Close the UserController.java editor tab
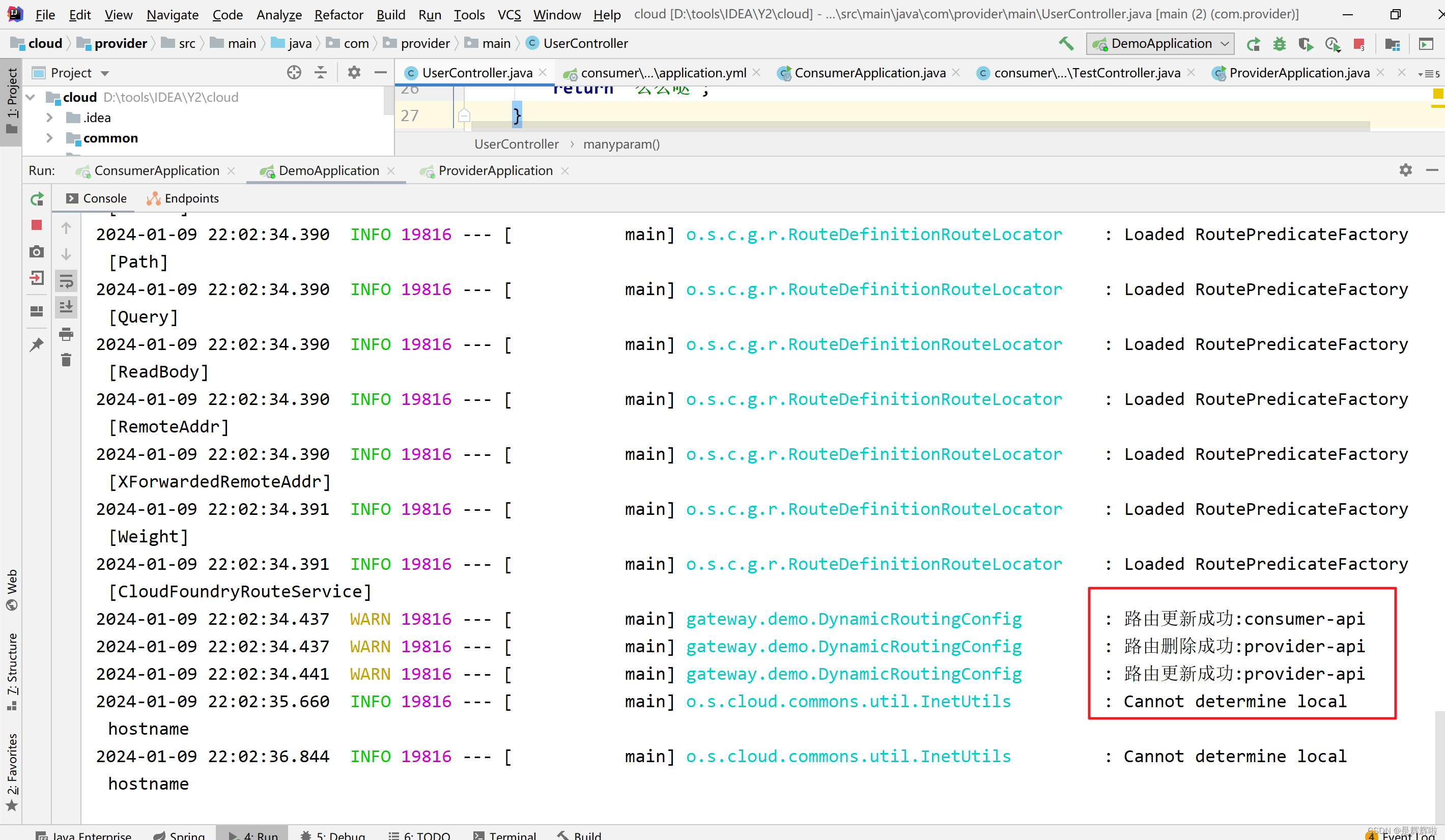1445x840 pixels. click(543, 72)
